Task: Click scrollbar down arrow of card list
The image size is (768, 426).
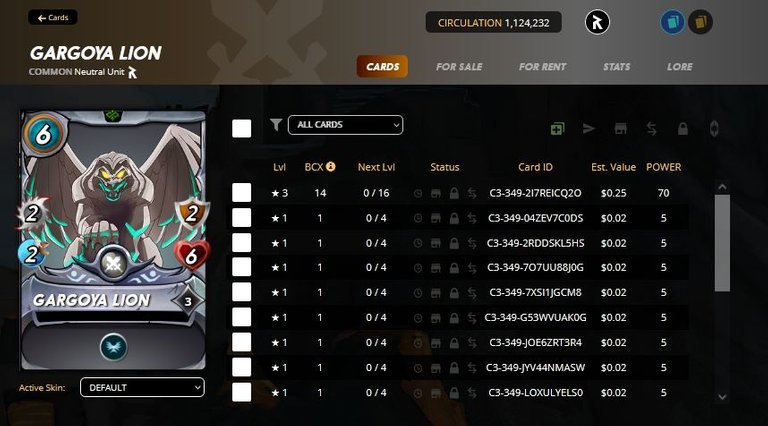Action: tap(722, 397)
